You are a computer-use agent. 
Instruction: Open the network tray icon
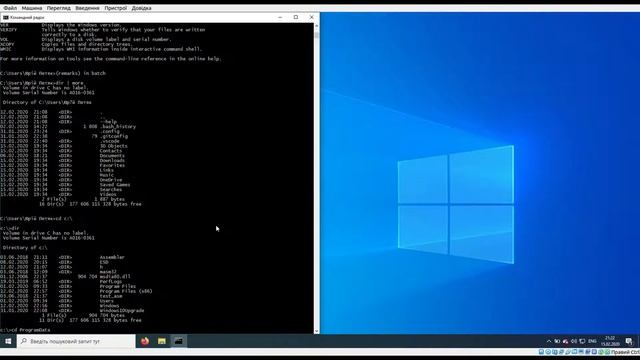(582, 341)
